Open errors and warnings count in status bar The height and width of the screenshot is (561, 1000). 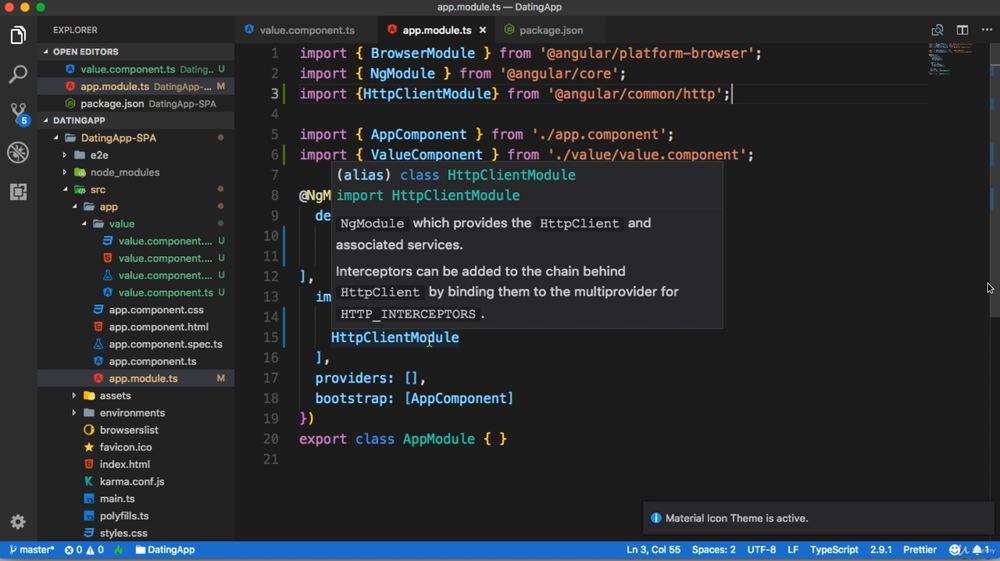(84, 550)
